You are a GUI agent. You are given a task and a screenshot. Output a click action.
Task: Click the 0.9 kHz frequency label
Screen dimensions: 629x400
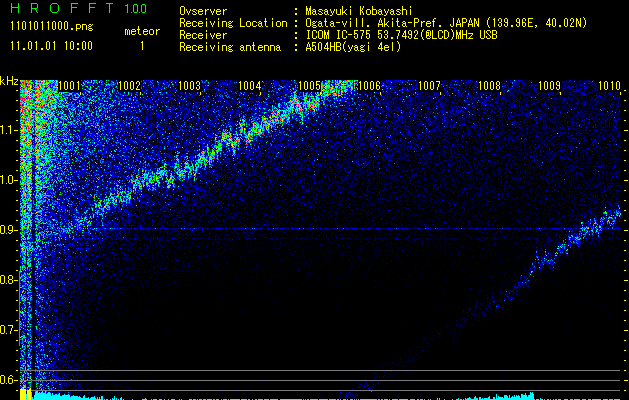tap(9, 230)
